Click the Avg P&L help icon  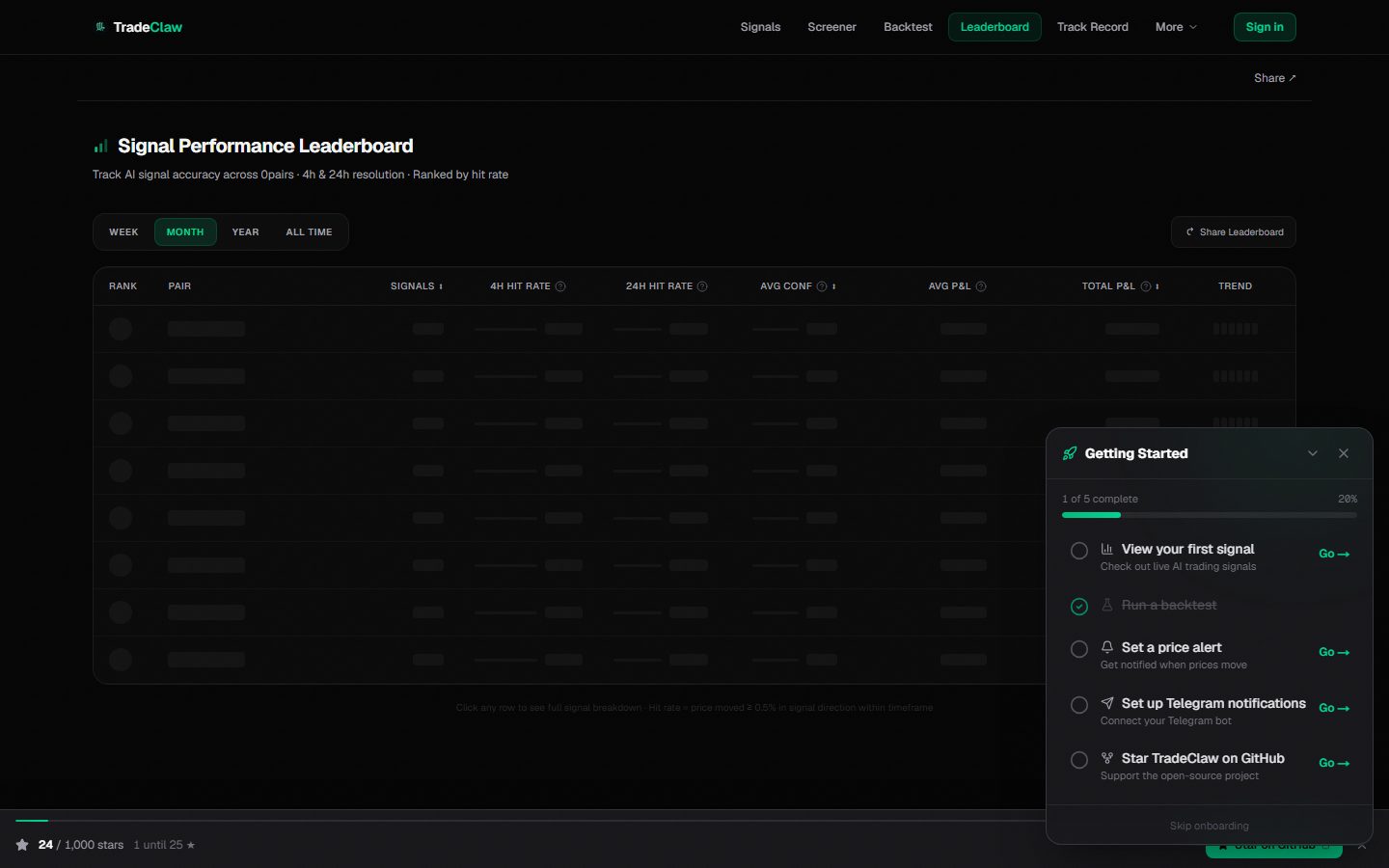[x=981, y=286]
